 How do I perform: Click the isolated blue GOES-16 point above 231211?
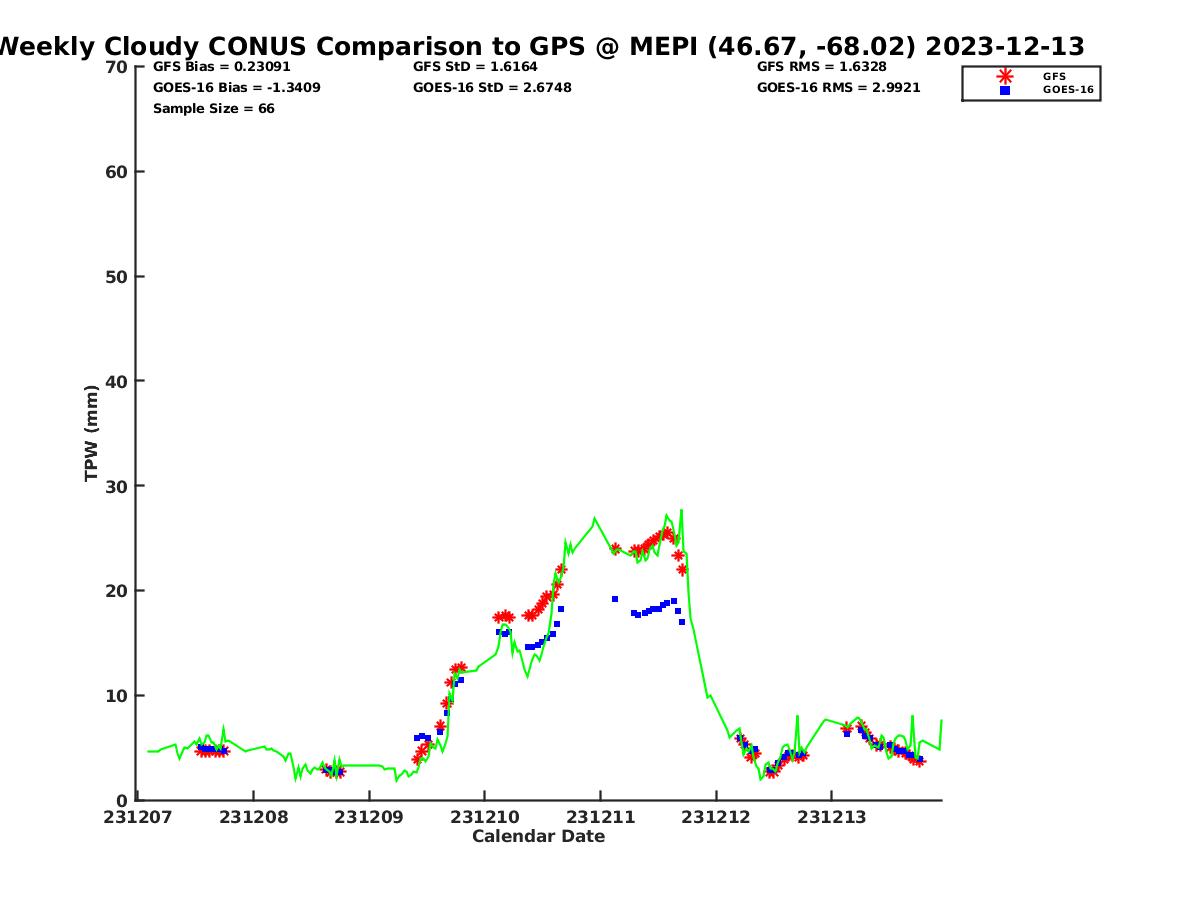(615, 599)
